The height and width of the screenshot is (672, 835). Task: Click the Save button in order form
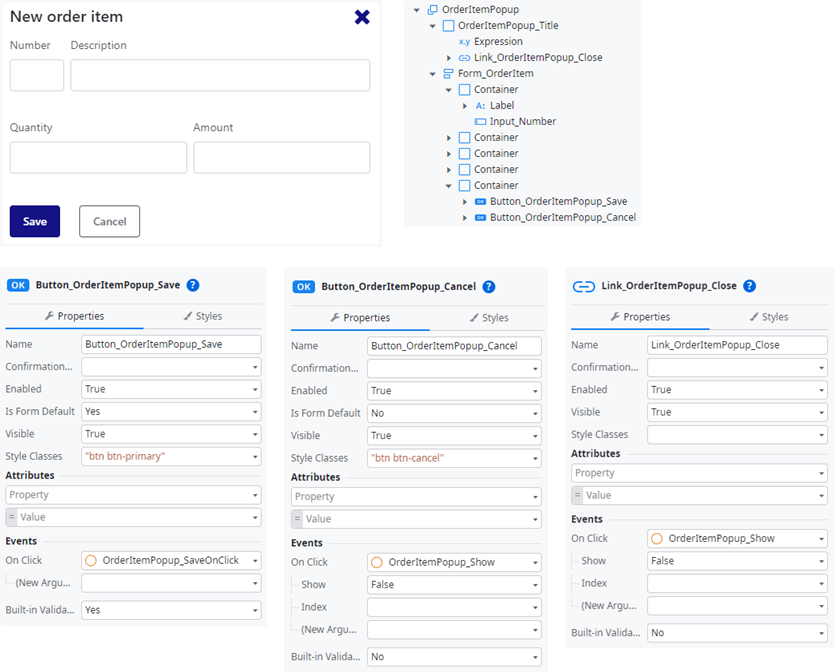[x=35, y=222]
